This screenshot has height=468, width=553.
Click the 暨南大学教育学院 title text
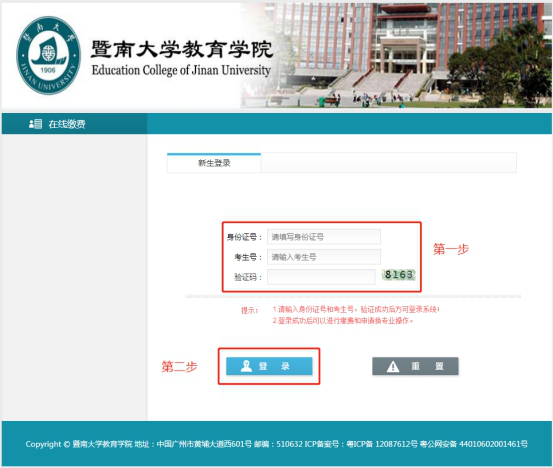point(182,49)
